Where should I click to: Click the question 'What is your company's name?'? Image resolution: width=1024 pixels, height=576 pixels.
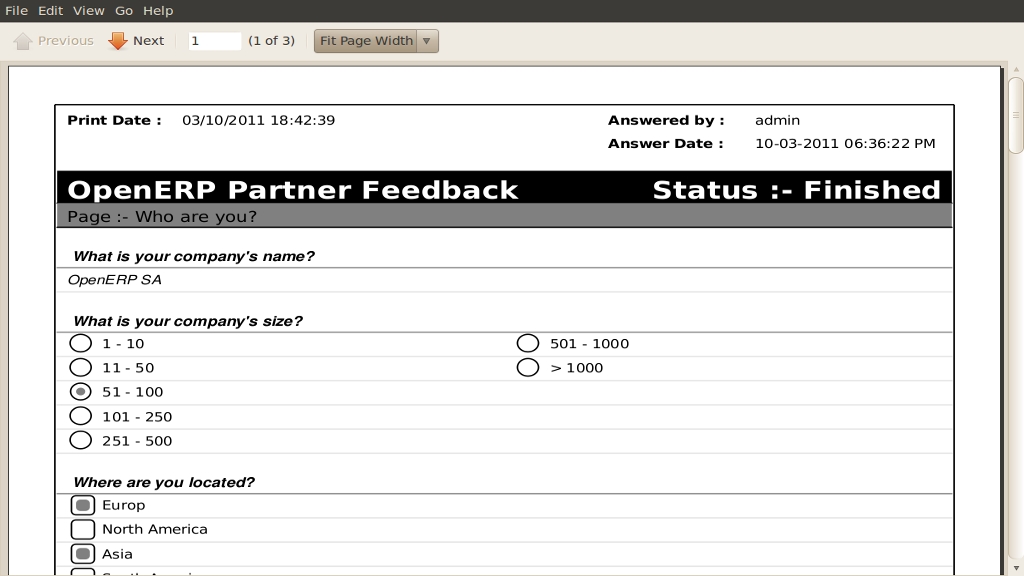194,257
